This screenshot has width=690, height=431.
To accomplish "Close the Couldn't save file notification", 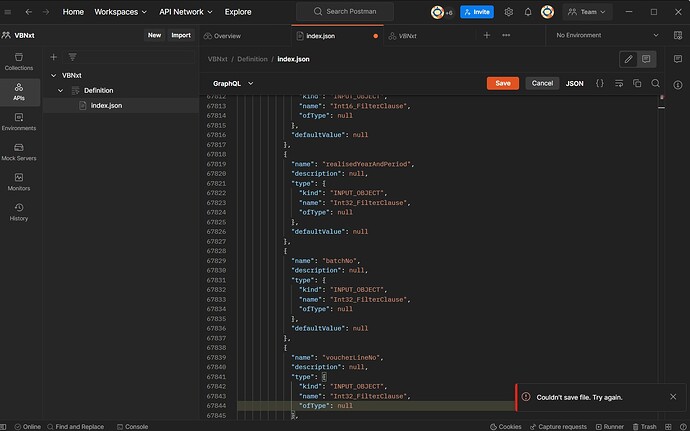I will click(673, 397).
